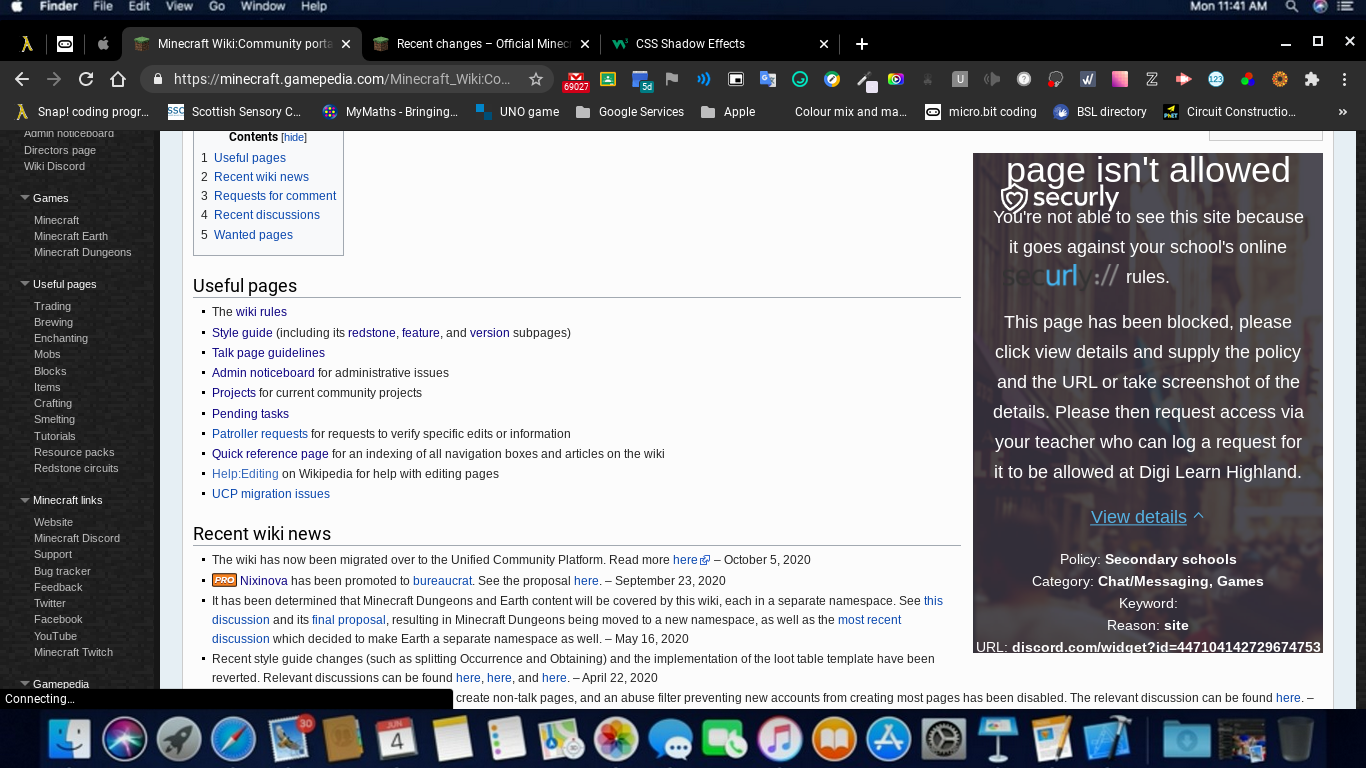The height and width of the screenshot is (768, 1366).
Task: Close the Minecraft Wiki:Community portal tab
Action: click(x=346, y=44)
